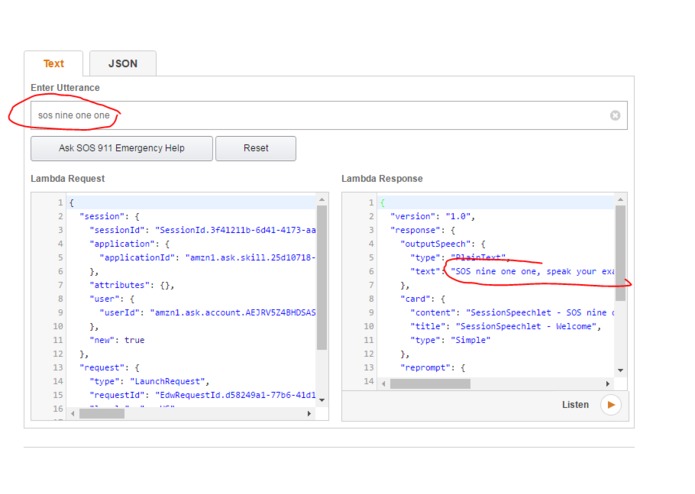Click the Listen label
The width and height of the screenshot is (695, 494).
pyautogui.click(x=575, y=405)
